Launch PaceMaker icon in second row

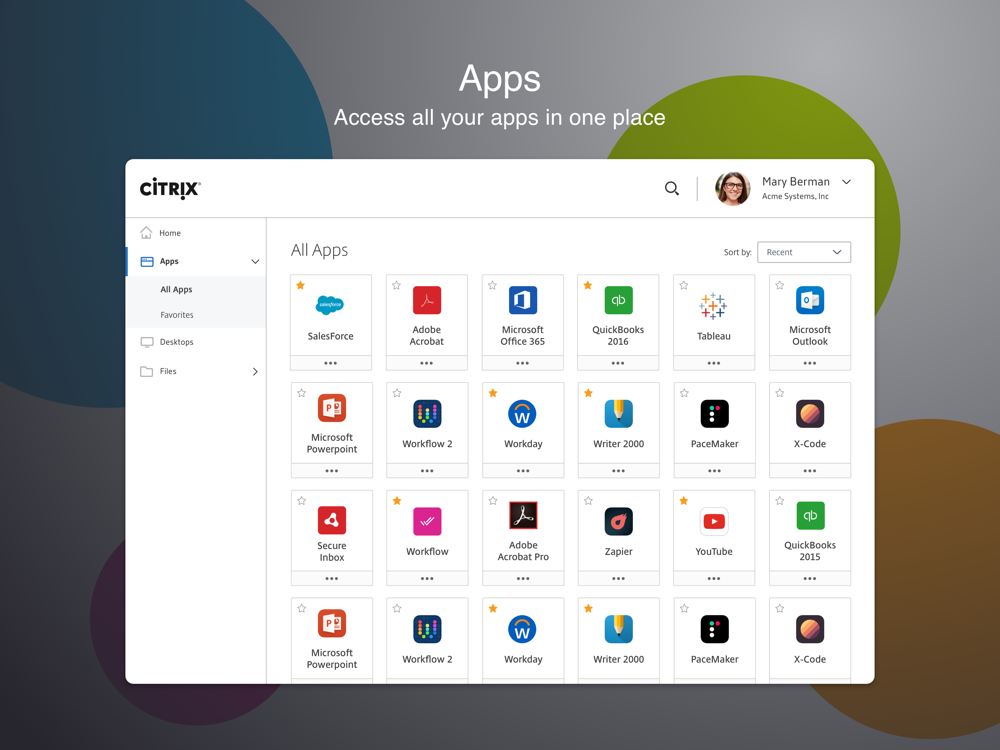714,414
